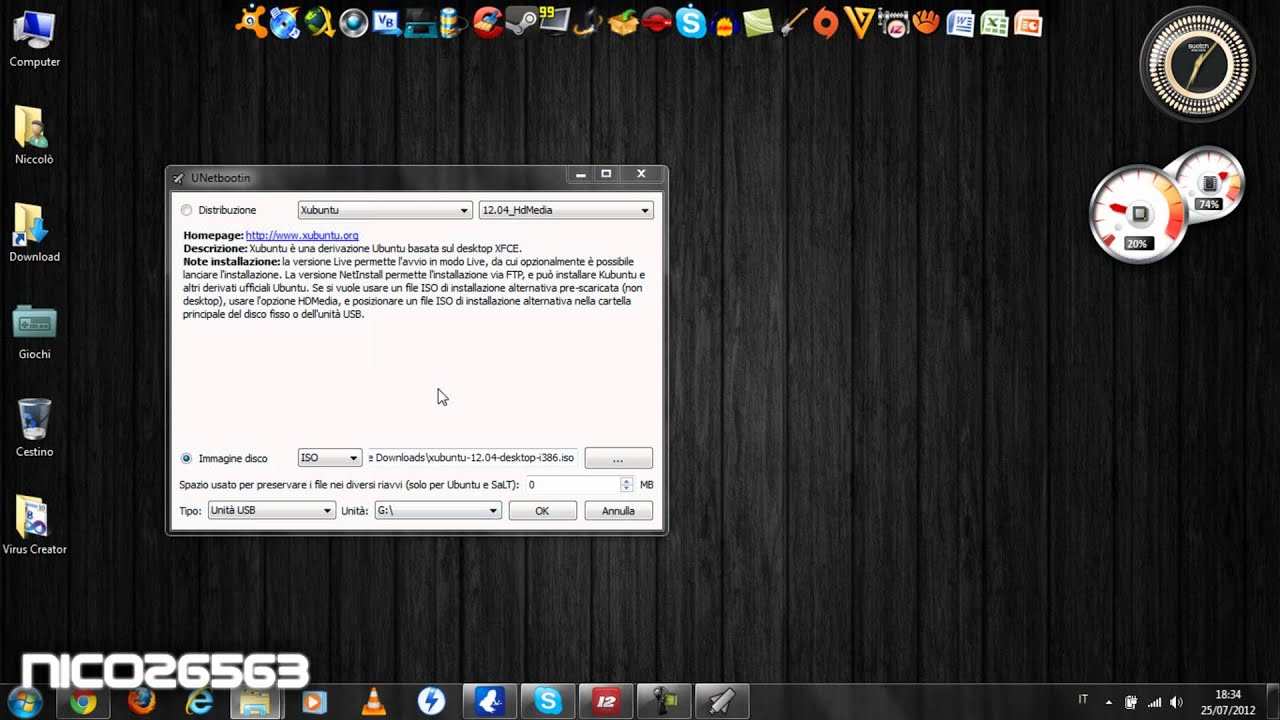Click OK to start UNetbootin
Screen dimensions: 1280x720
542,511
